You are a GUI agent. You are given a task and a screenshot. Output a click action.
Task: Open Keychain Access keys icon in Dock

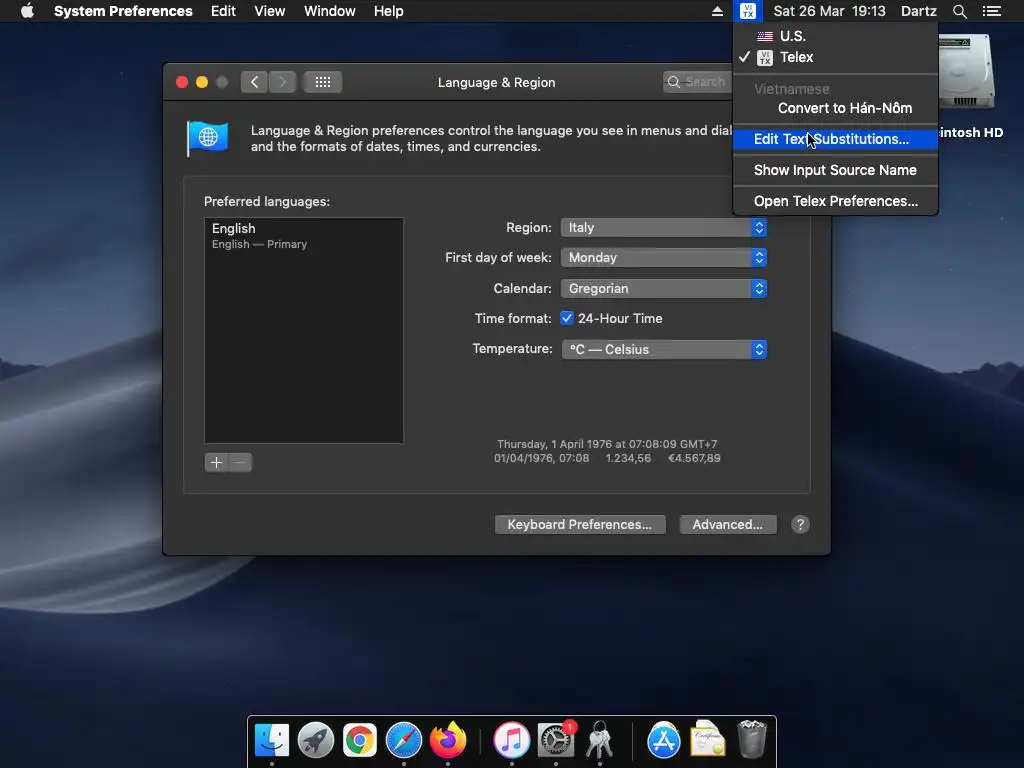600,741
